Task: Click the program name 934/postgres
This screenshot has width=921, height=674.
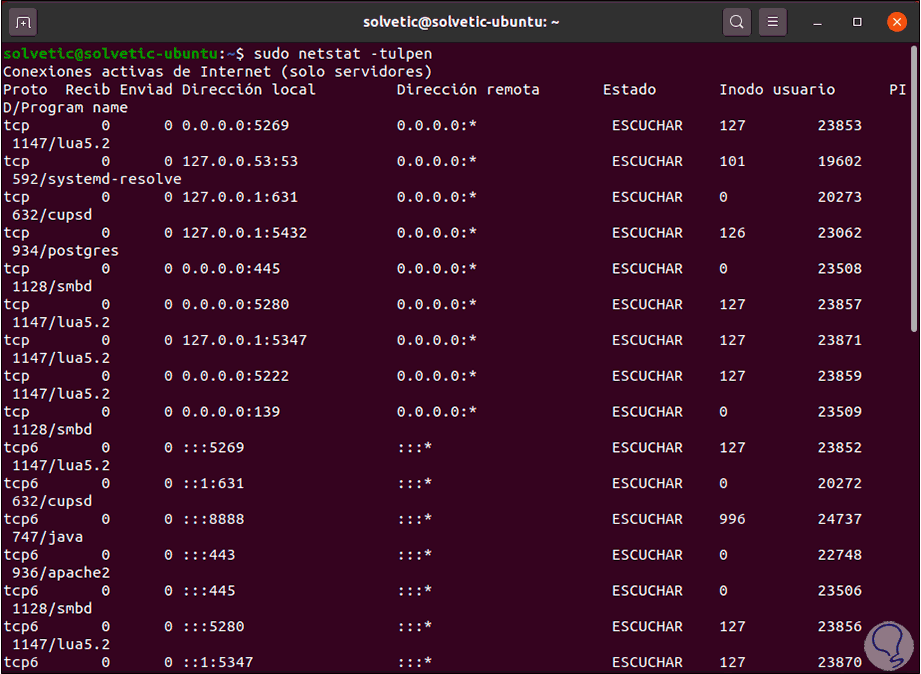Action: point(65,251)
